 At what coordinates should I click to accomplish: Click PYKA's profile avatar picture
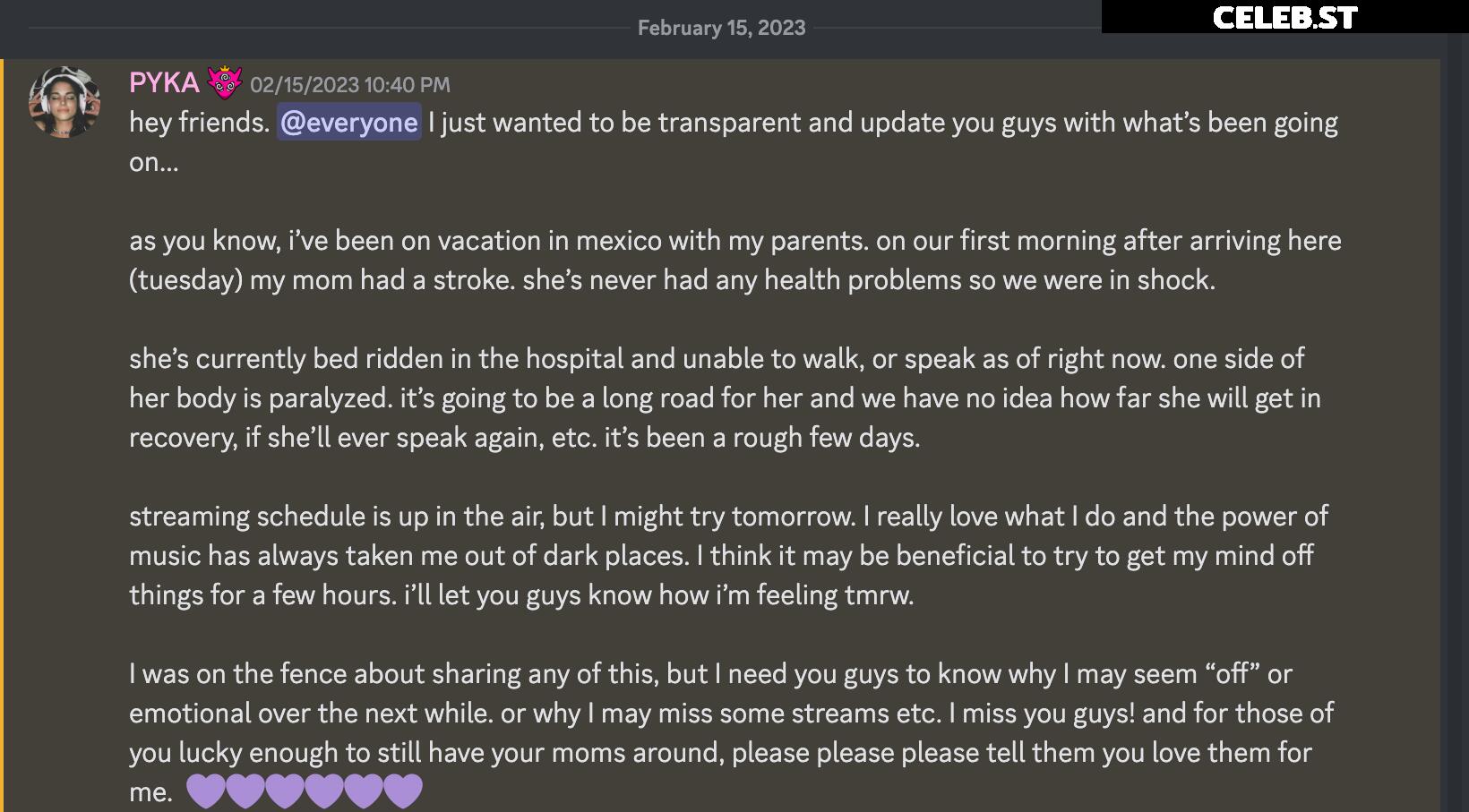[x=64, y=101]
